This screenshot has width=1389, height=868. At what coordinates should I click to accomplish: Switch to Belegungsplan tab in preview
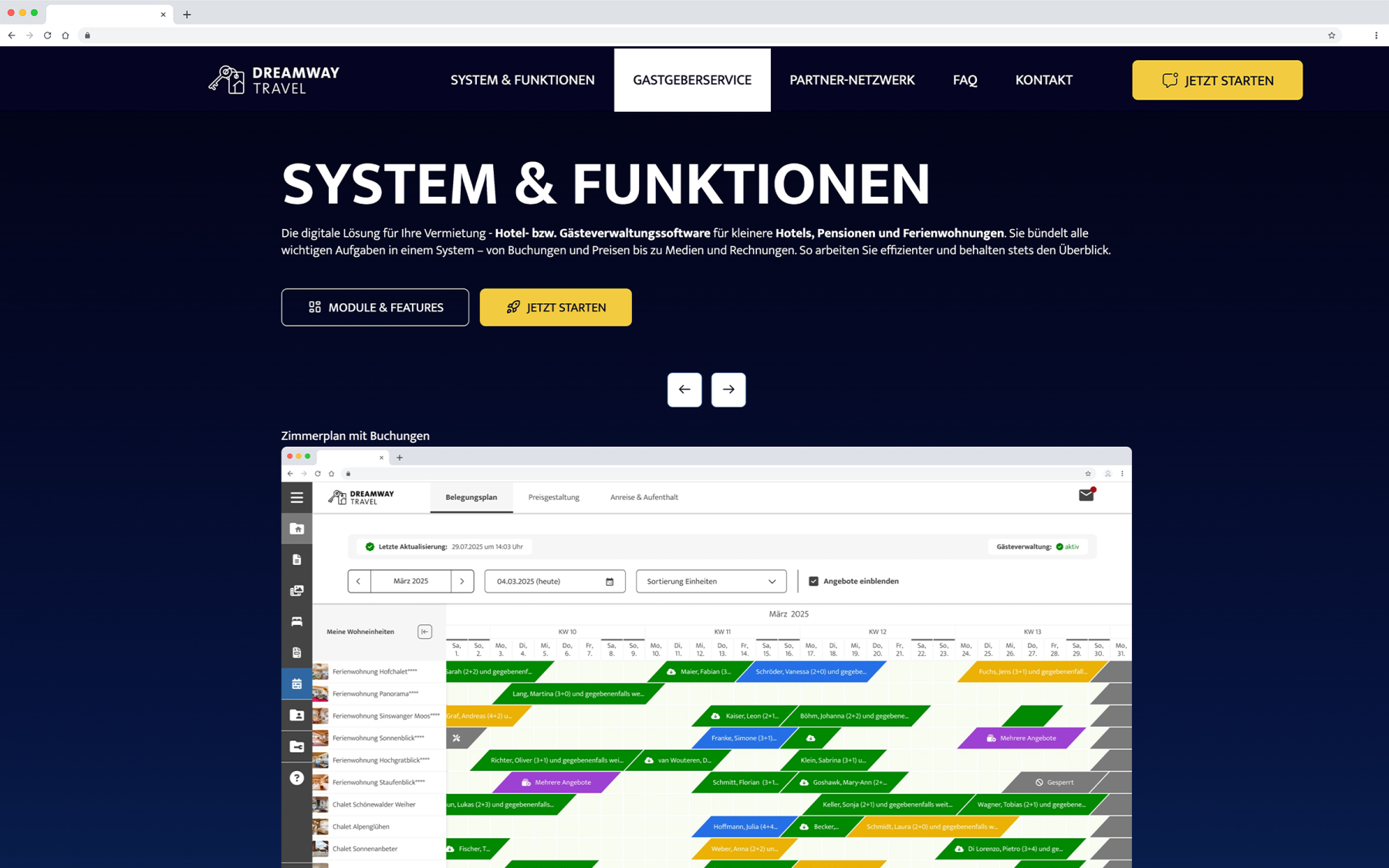click(471, 498)
